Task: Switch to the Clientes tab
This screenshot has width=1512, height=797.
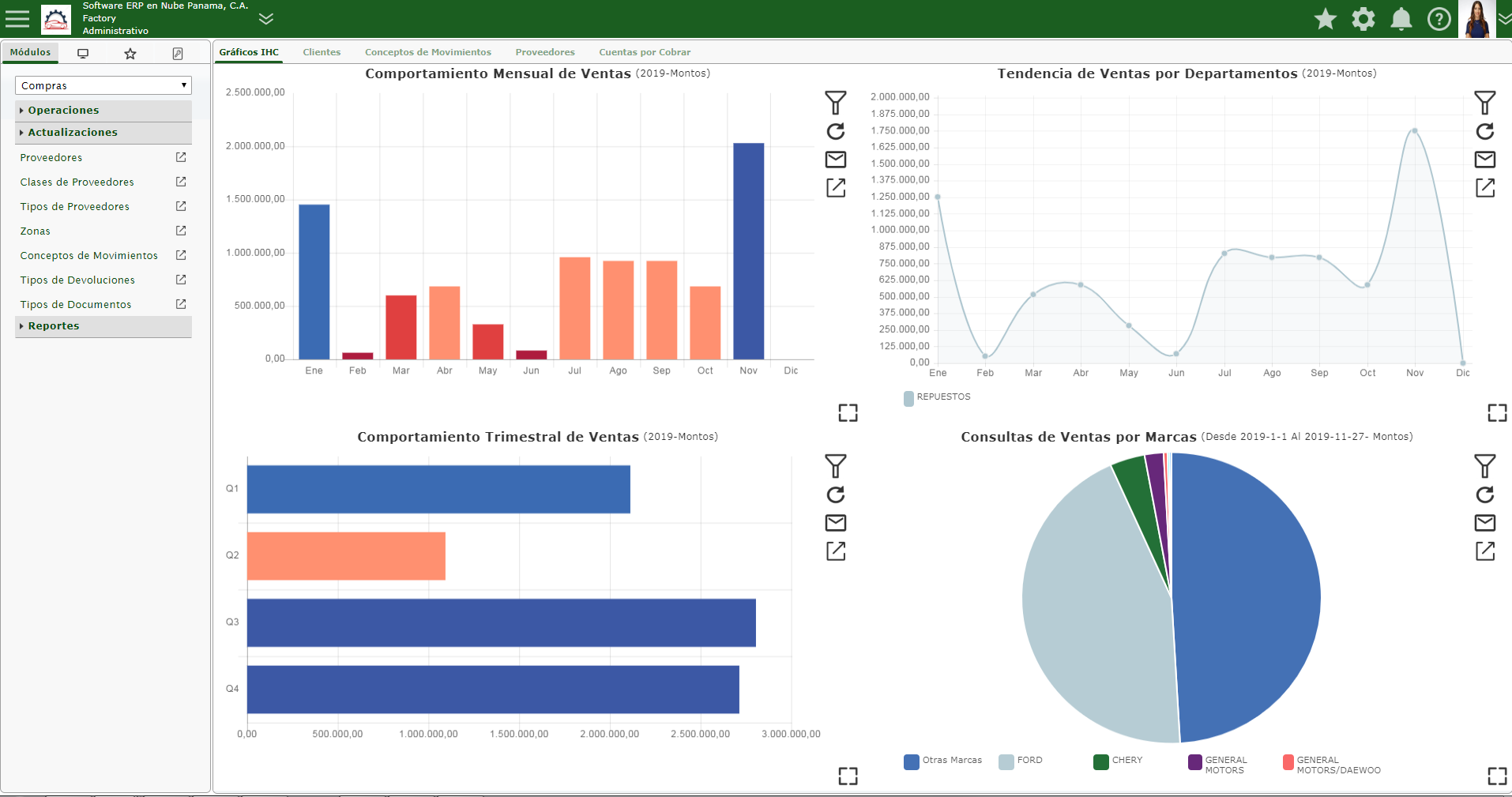Action: point(322,52)
